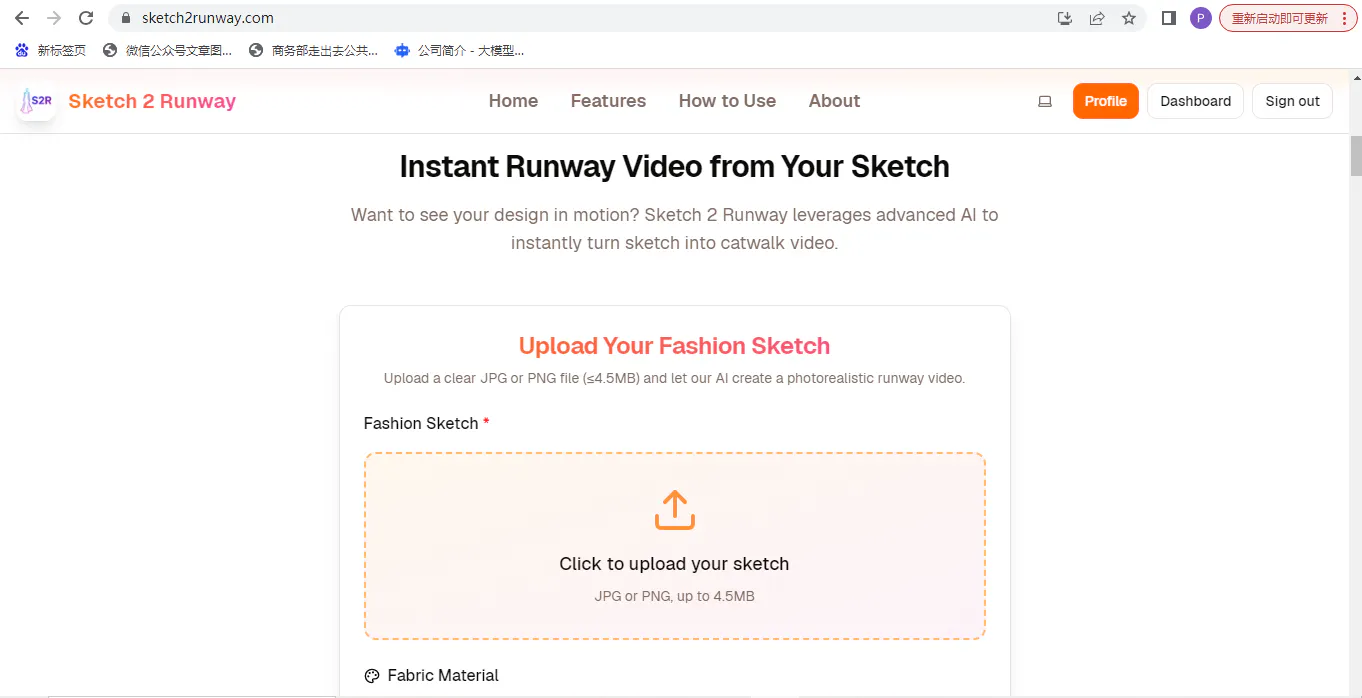Click the relaunch to update button
The image size is (1362, 698).
click(x=1288, y=18)
